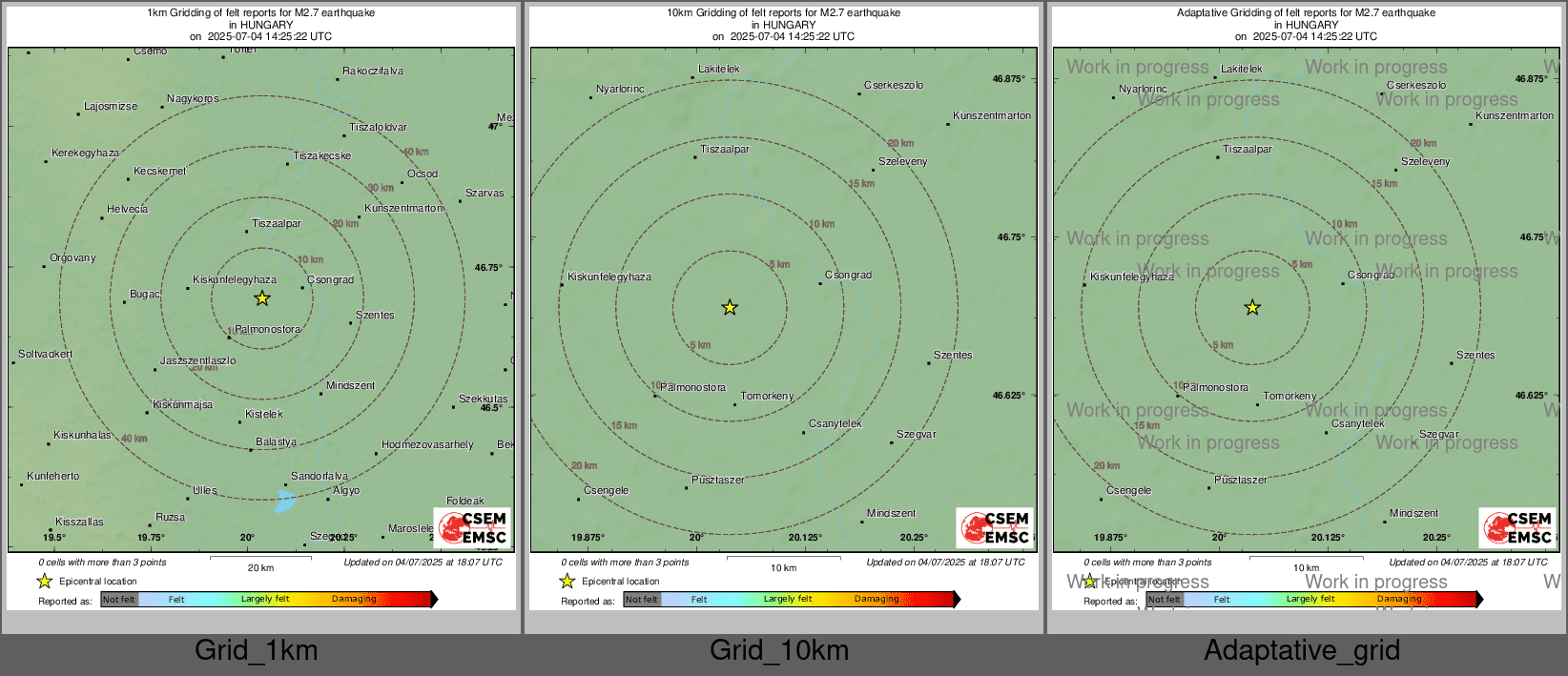Click the 20 km scale bar under Grid_1km

click(x=260, y=559)
